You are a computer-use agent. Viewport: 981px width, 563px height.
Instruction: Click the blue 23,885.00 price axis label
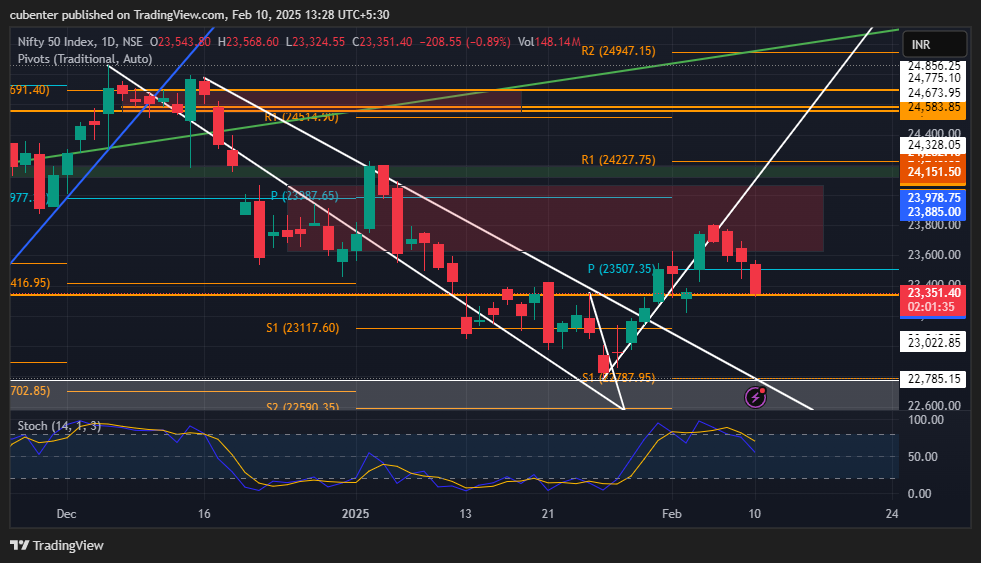coord(934,211)
